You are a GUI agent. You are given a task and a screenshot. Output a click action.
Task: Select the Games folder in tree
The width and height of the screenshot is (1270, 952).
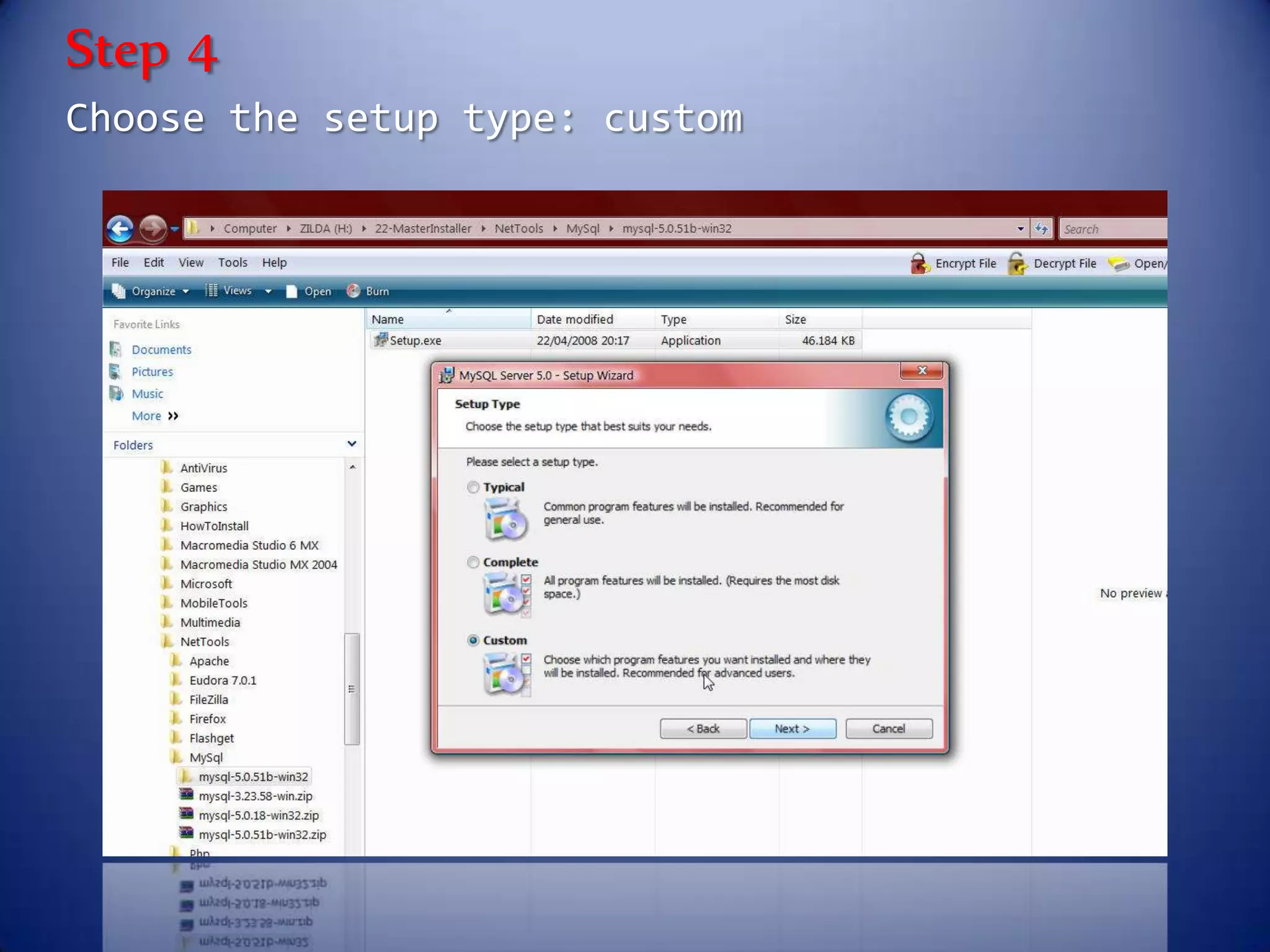point(198,487)
